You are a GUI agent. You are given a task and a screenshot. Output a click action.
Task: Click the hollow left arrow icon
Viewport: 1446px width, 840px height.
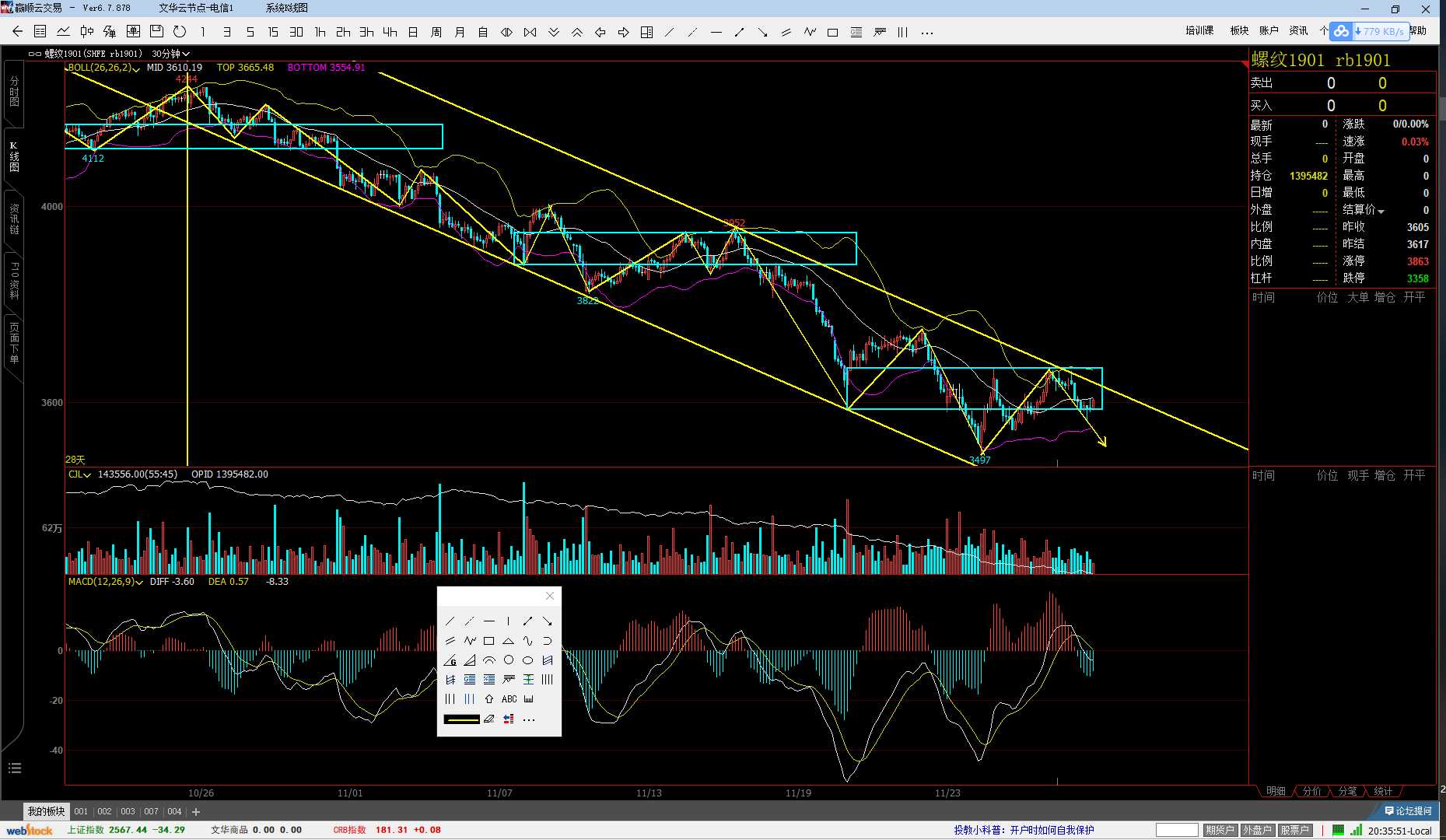(x=600, y=32)
